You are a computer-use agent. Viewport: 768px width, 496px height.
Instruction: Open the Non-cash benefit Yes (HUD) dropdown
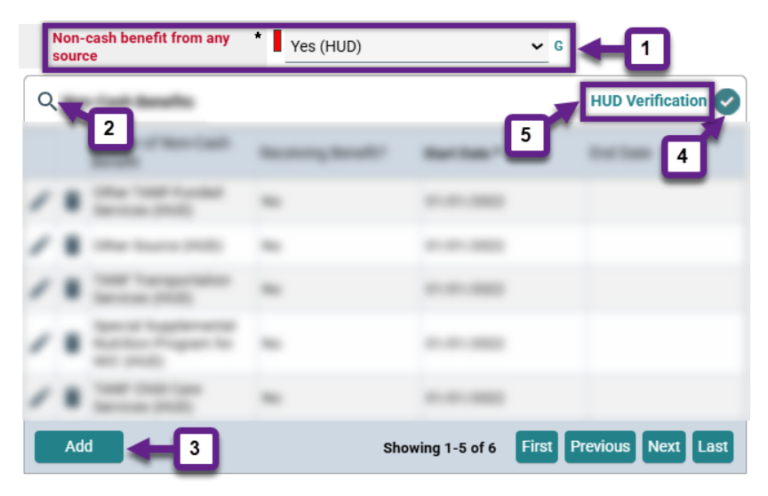(x=416, y=47)
